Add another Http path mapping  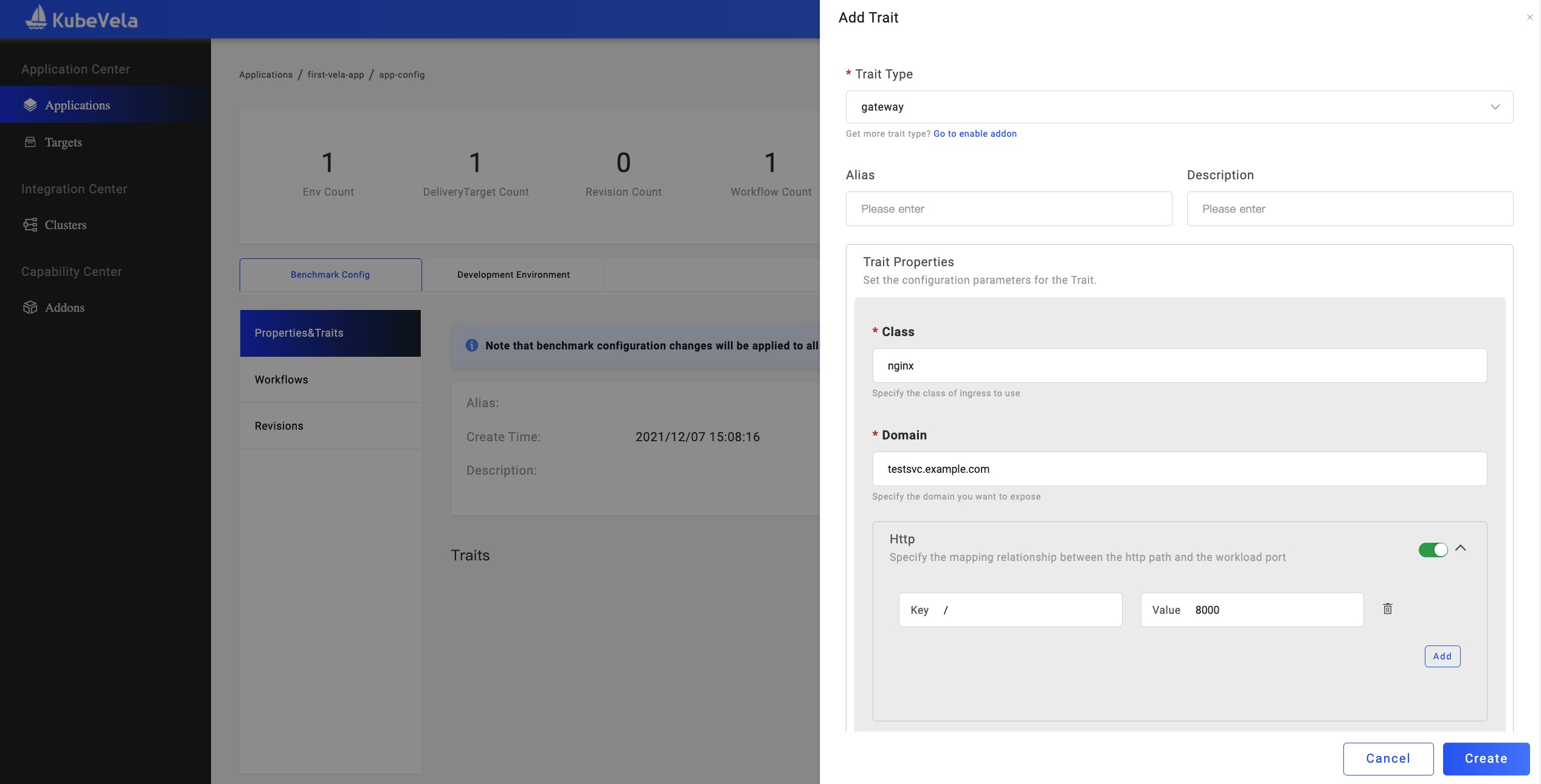click(1441, 656)
